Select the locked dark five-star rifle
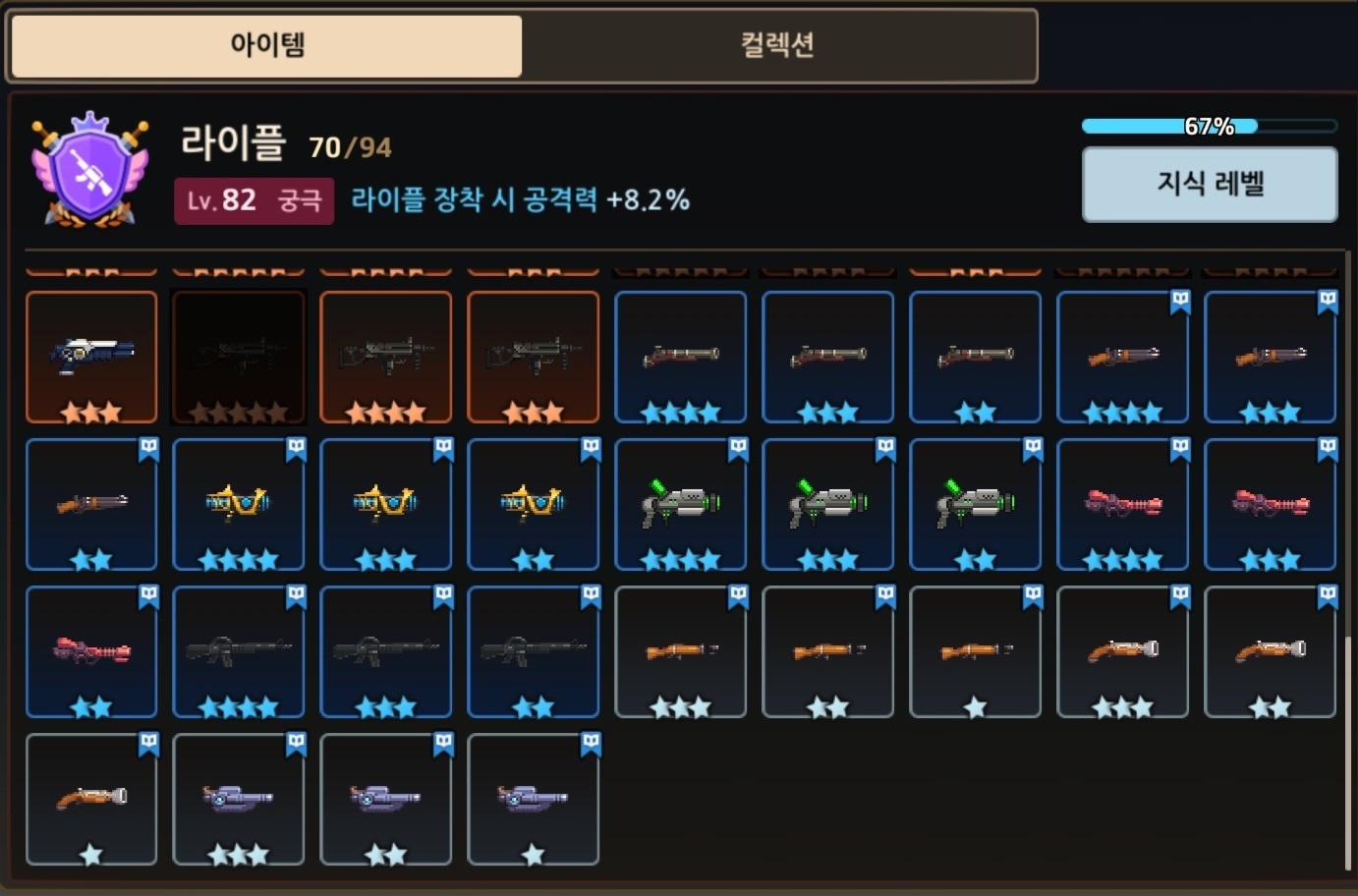Viewport: 1358px width, 896px height. [239, 358]
